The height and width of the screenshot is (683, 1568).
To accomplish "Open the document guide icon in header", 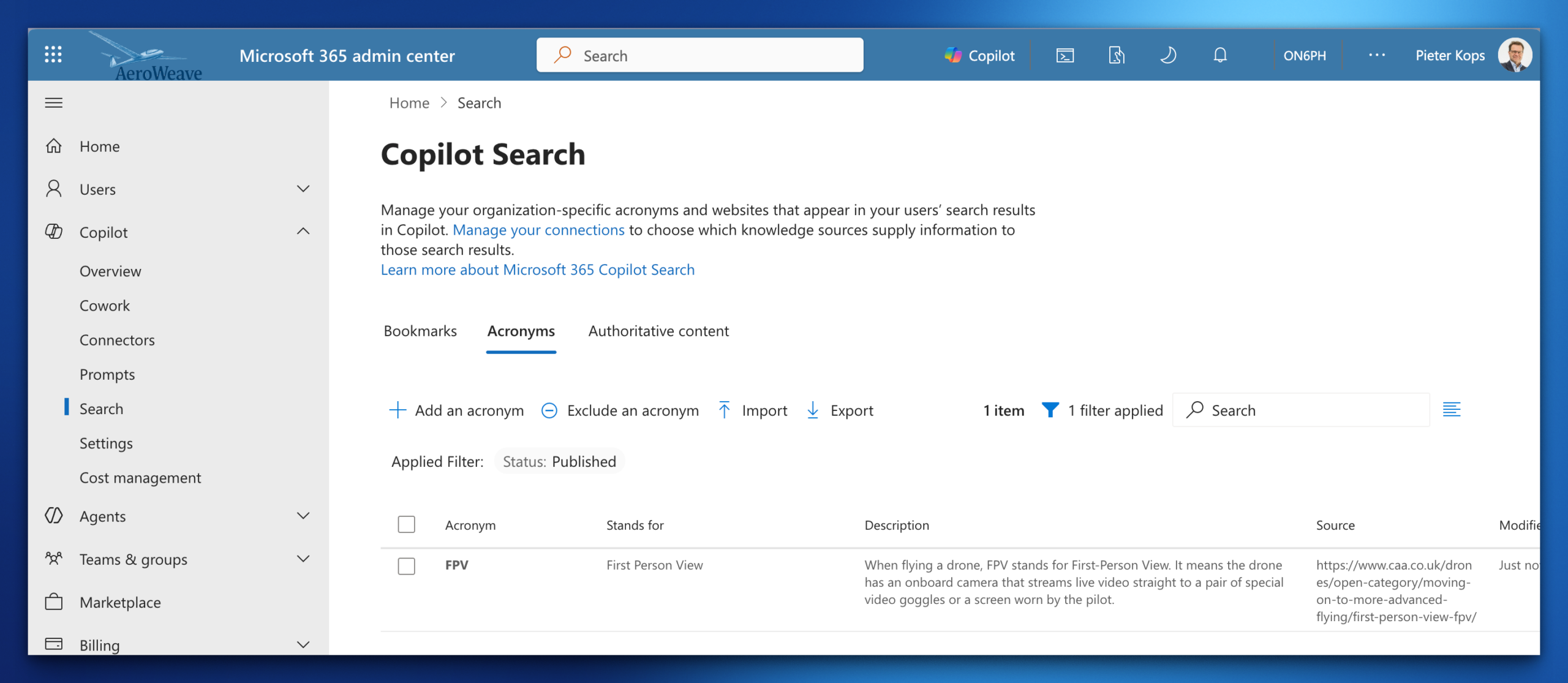I will coord(1117,56).
